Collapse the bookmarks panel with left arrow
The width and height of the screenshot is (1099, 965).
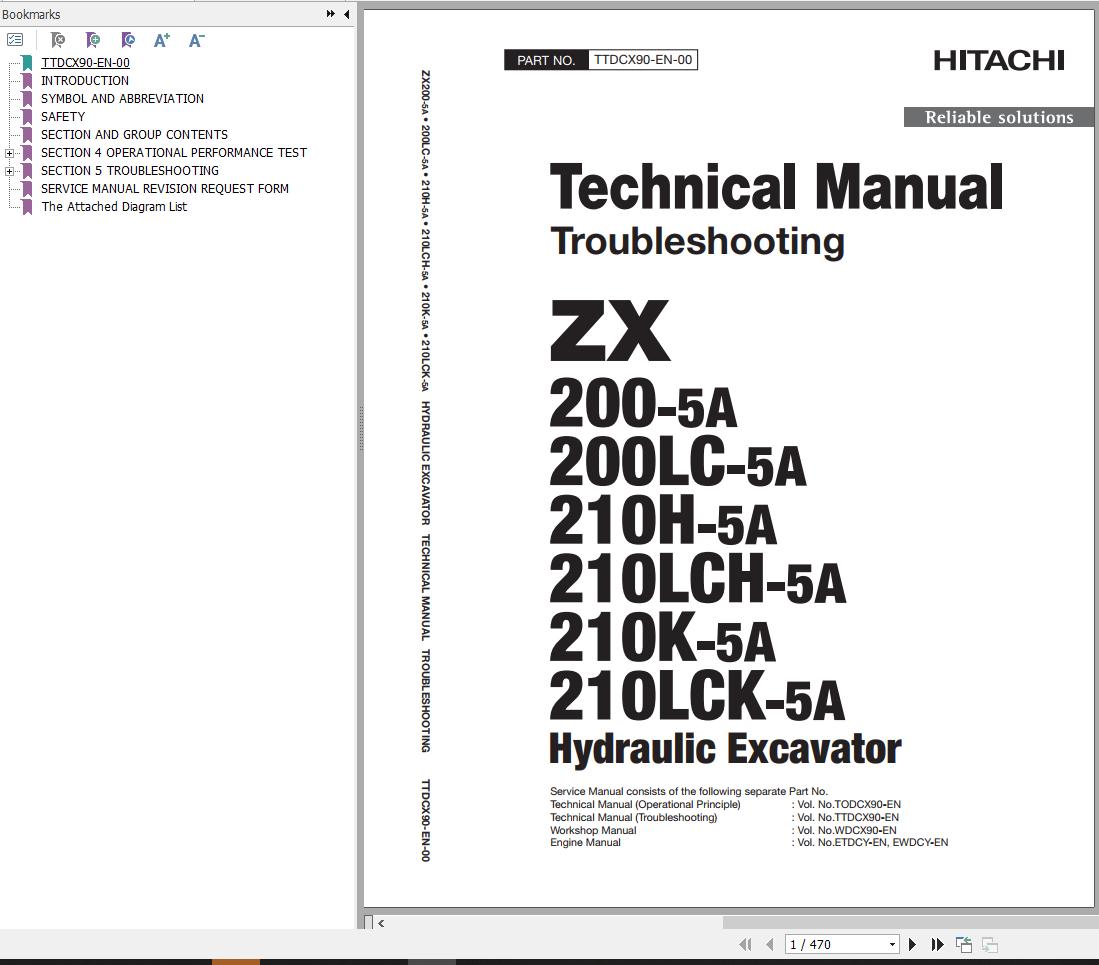pyautogui.click(x=347, y=14)
